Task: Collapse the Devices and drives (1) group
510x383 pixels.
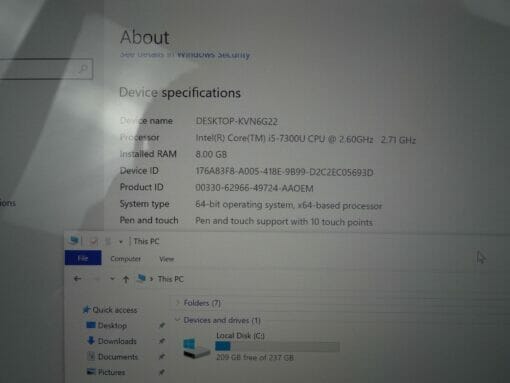Action: pos(177,320)
